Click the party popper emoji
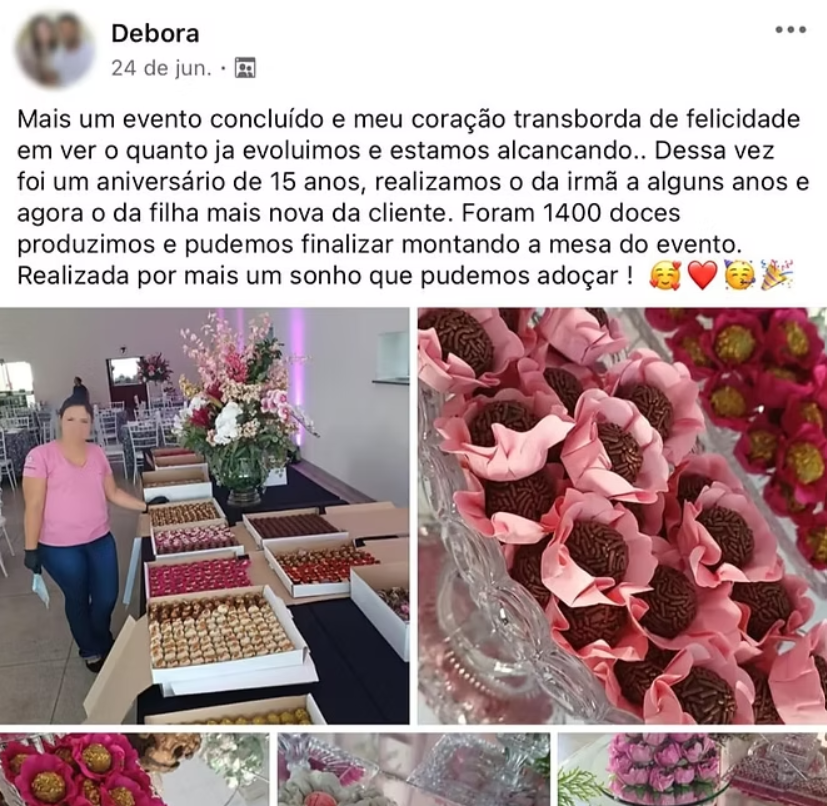The height and width of the screenshot is (806, 827). [x=777, y=275]
